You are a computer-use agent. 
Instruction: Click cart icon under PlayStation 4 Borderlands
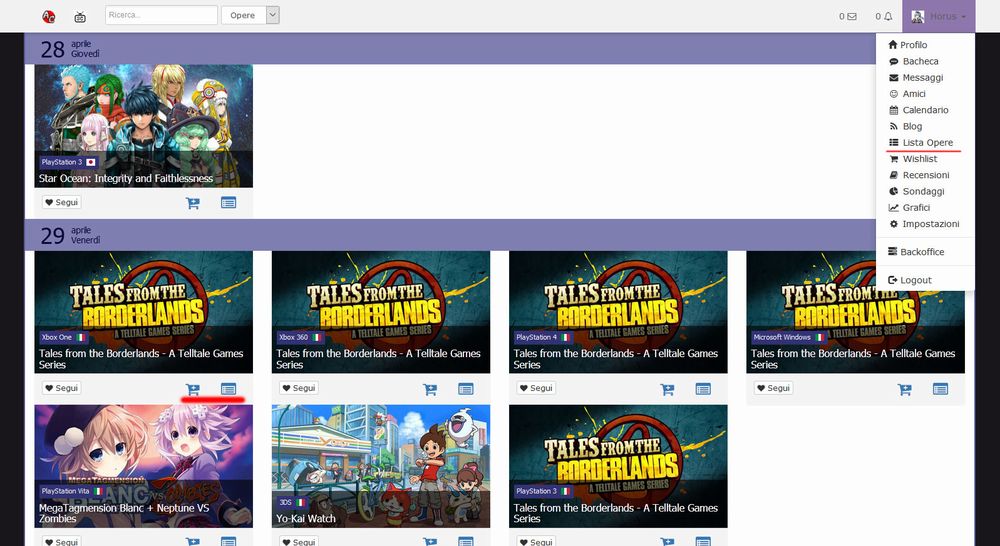[667, 389]
